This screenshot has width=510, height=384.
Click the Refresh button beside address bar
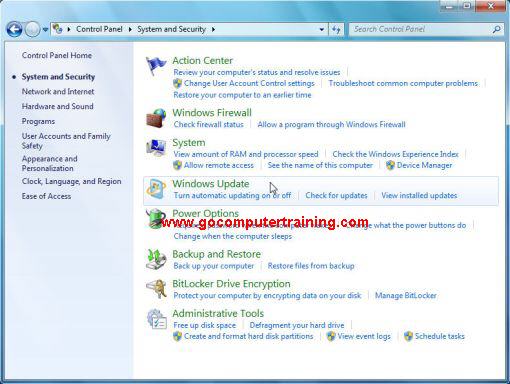336,29
